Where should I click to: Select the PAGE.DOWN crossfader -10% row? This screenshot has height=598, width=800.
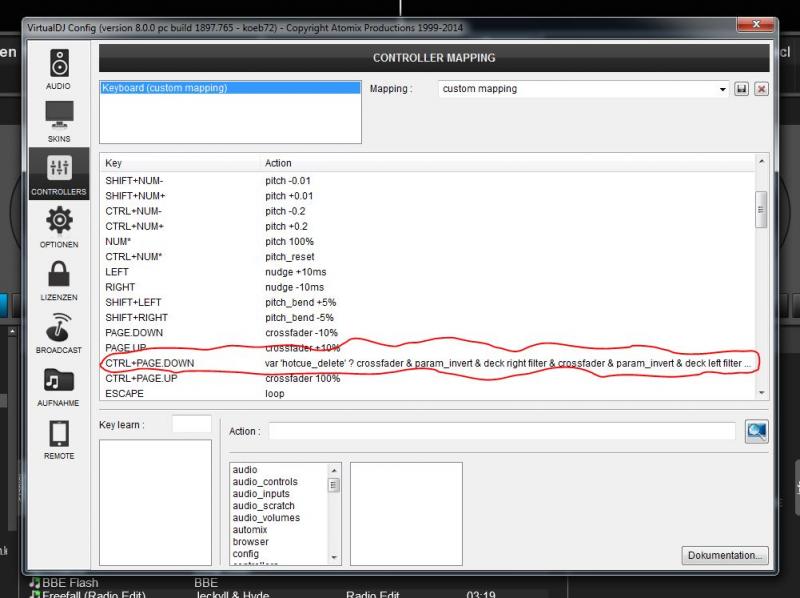point(428,333)
